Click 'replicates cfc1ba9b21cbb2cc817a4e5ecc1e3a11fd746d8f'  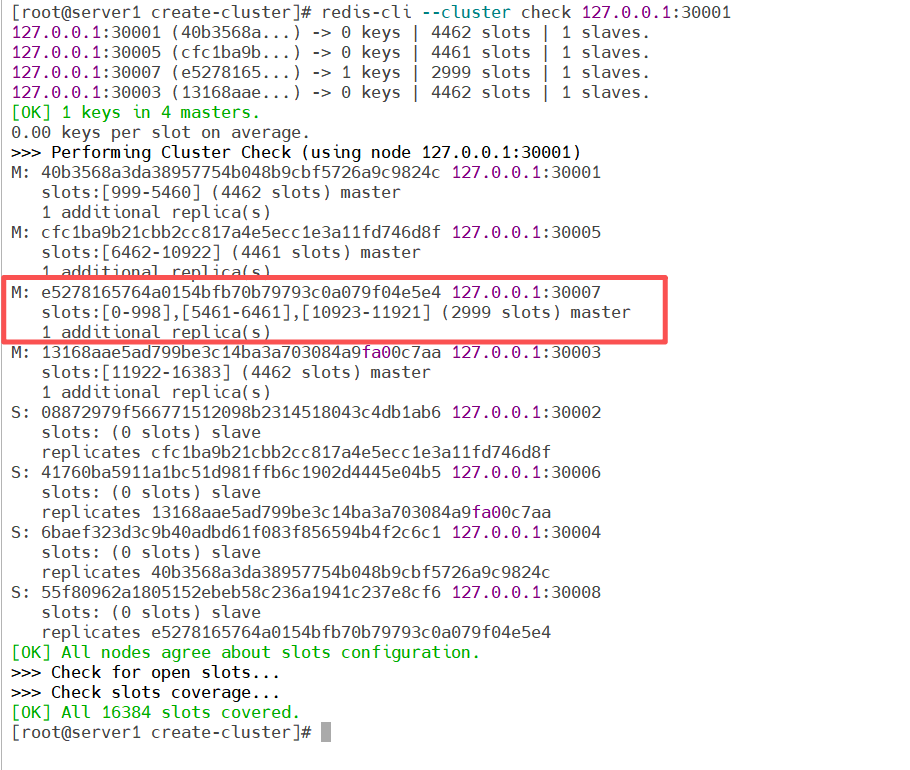[296, 453]
